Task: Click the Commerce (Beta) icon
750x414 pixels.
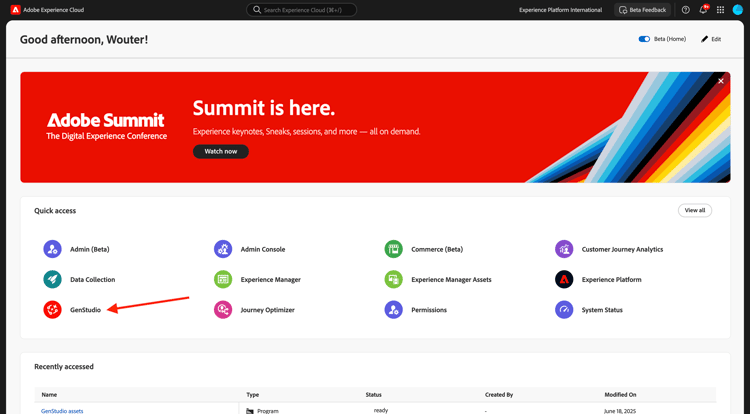Action: [x=394, y=249]
